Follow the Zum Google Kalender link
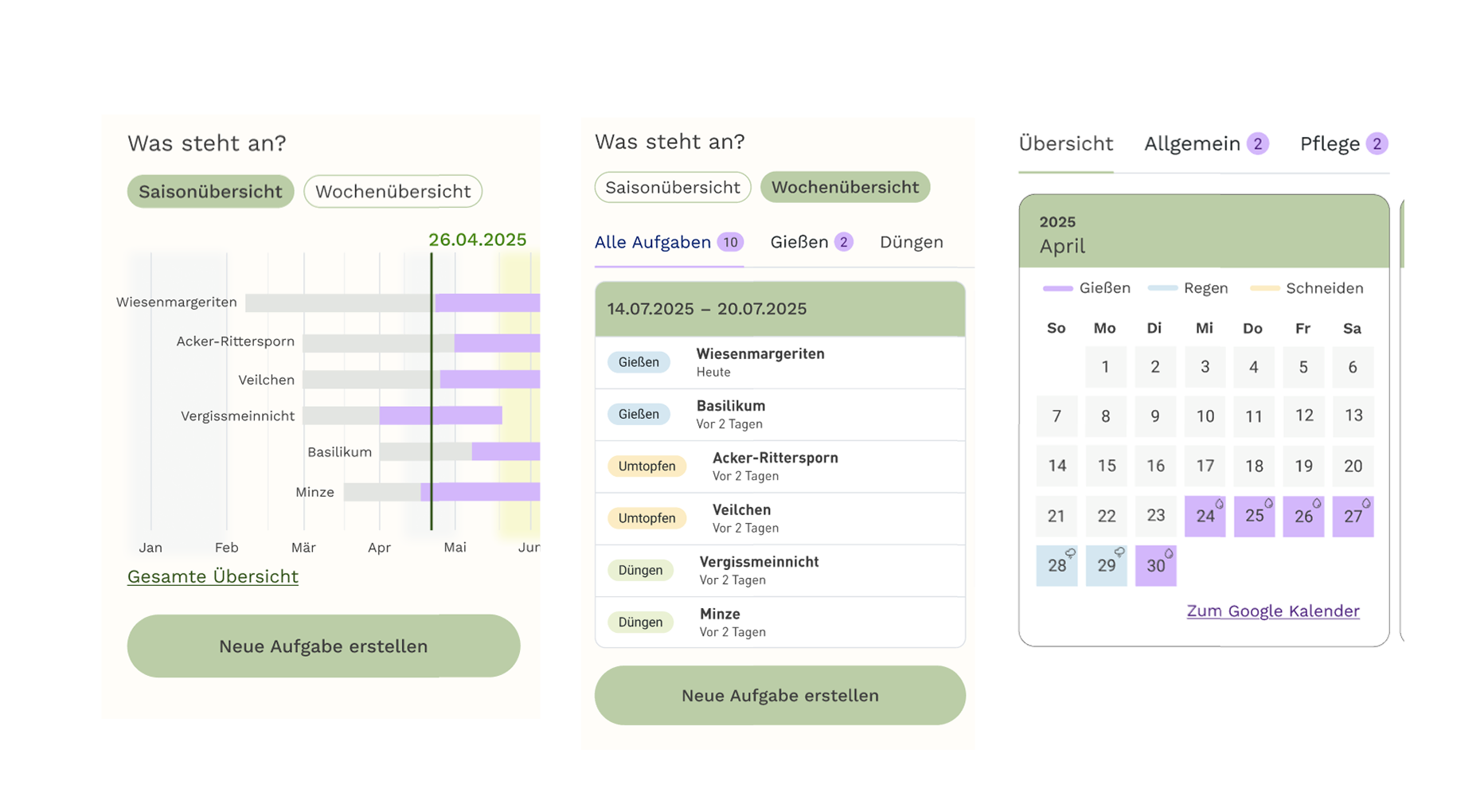Viewport: 1484px width, 812px height. click(x=1272, y=611)
